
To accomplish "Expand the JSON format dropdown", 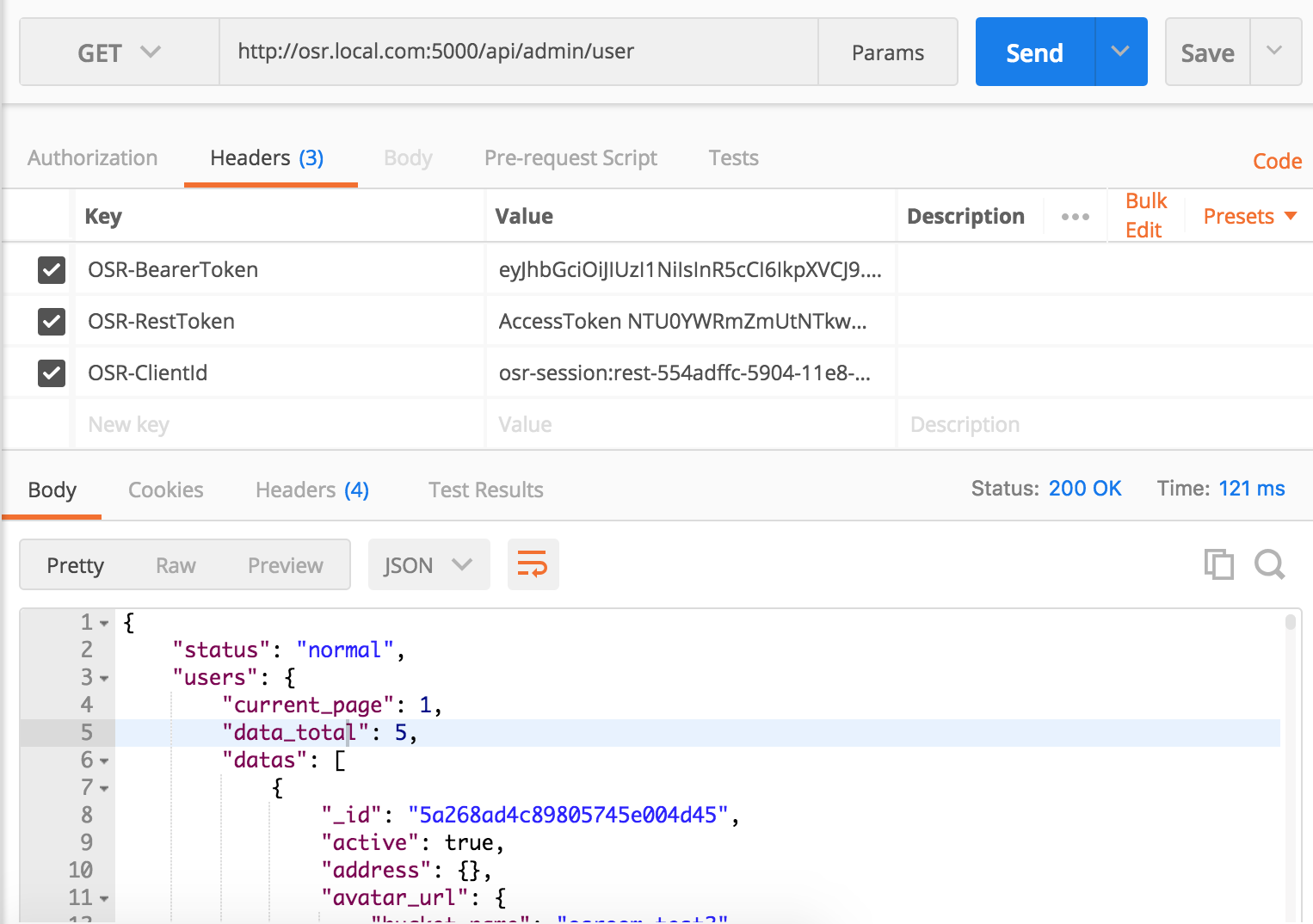I will (x=428, y=565).
